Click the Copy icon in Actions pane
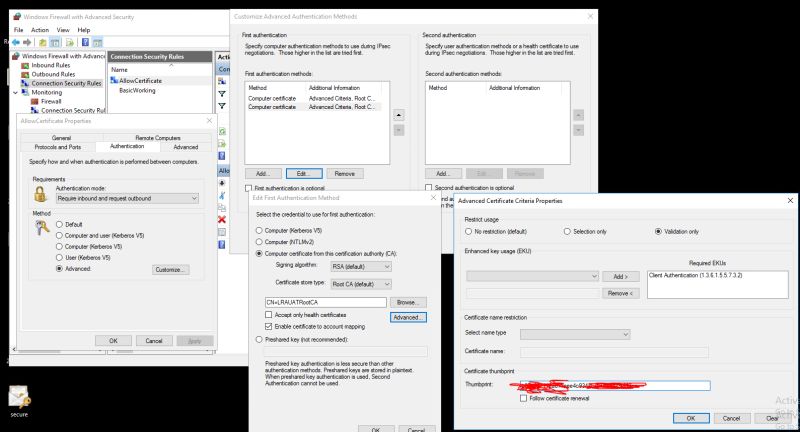800x432 pixels. (x=222, y=208)
